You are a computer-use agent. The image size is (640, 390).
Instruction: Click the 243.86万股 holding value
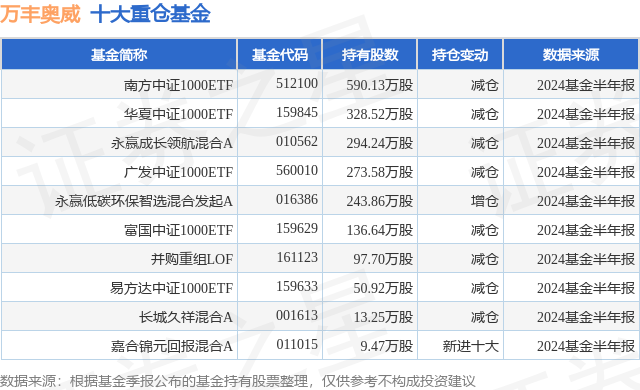click(380, 201)
